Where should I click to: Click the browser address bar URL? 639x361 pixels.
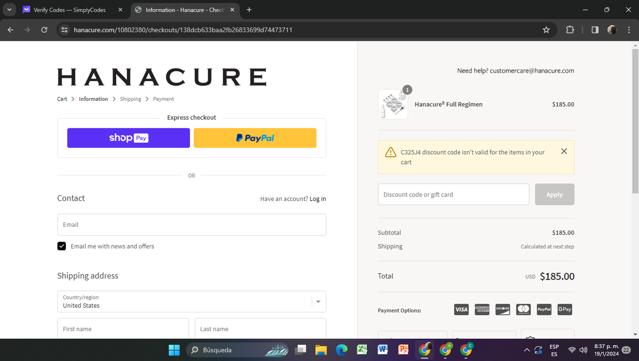click(x=183, y=30)
